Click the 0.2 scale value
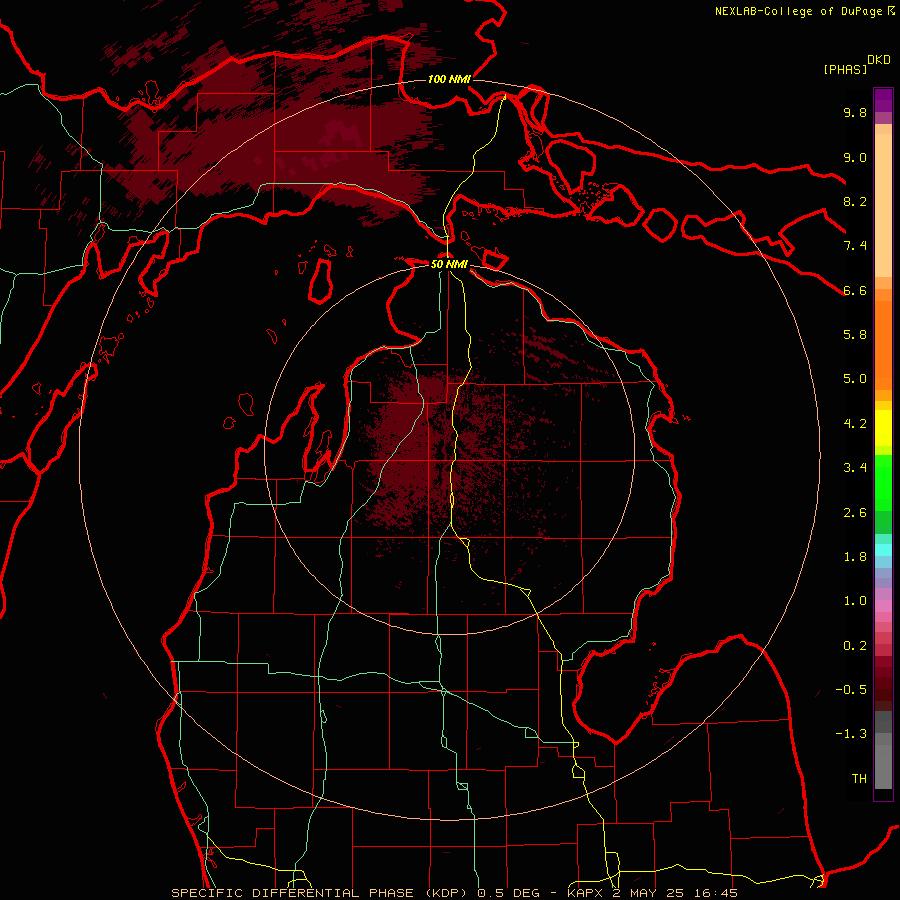 click(x=855, y=646)
